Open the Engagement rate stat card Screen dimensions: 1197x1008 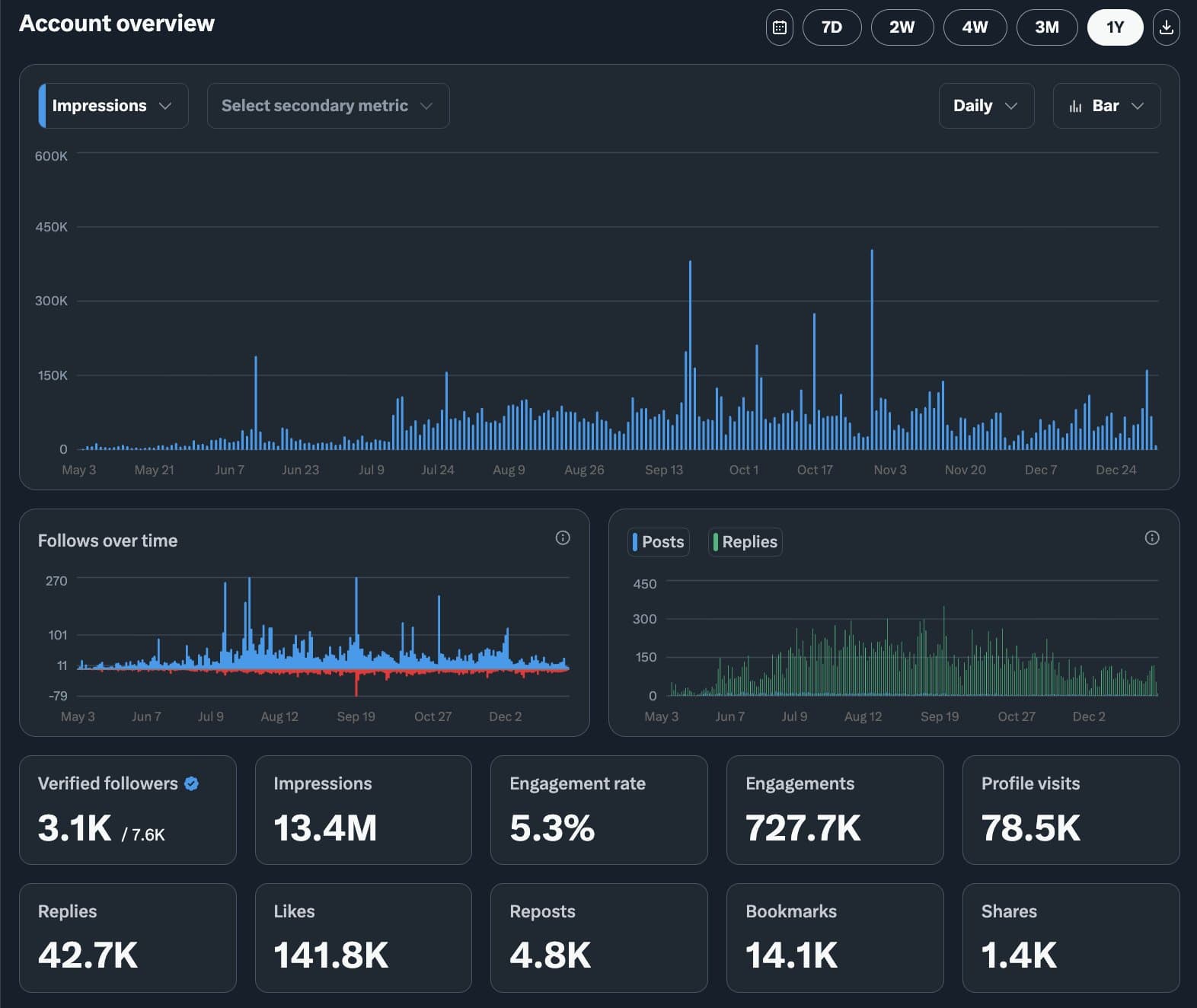tap(599, 810)
